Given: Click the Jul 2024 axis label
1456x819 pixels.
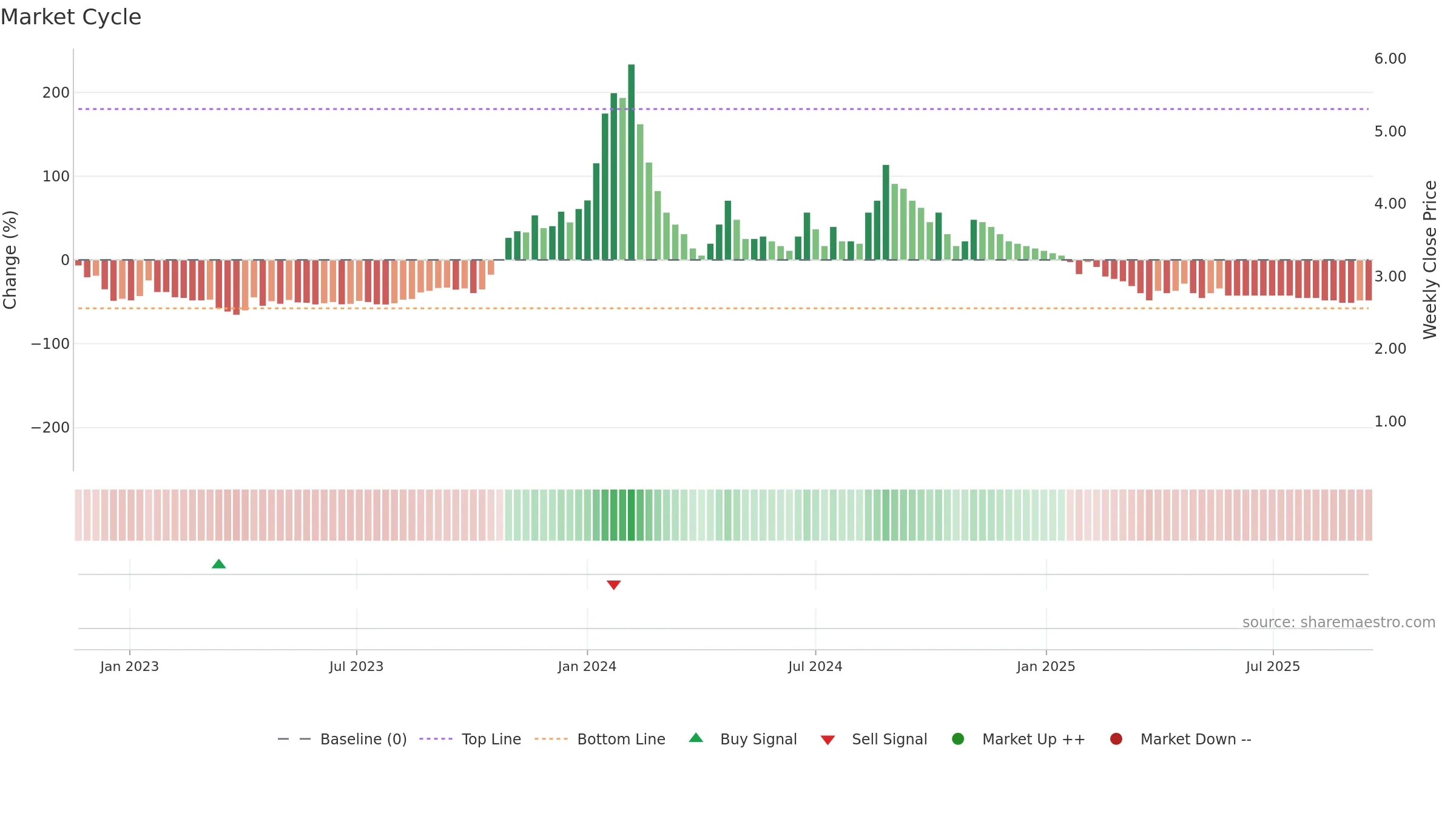Looking at the screenshot, I should coord(815,667).
